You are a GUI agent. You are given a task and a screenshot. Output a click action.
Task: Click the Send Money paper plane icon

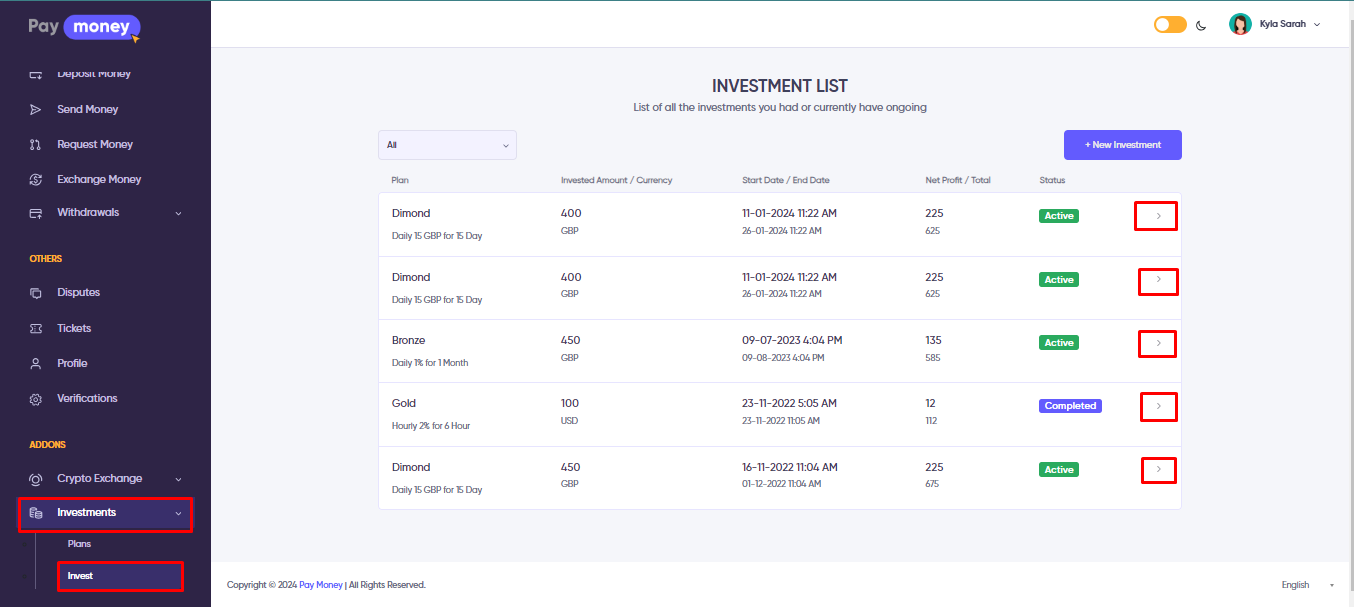pyautogui.click(x=36, y=109)
